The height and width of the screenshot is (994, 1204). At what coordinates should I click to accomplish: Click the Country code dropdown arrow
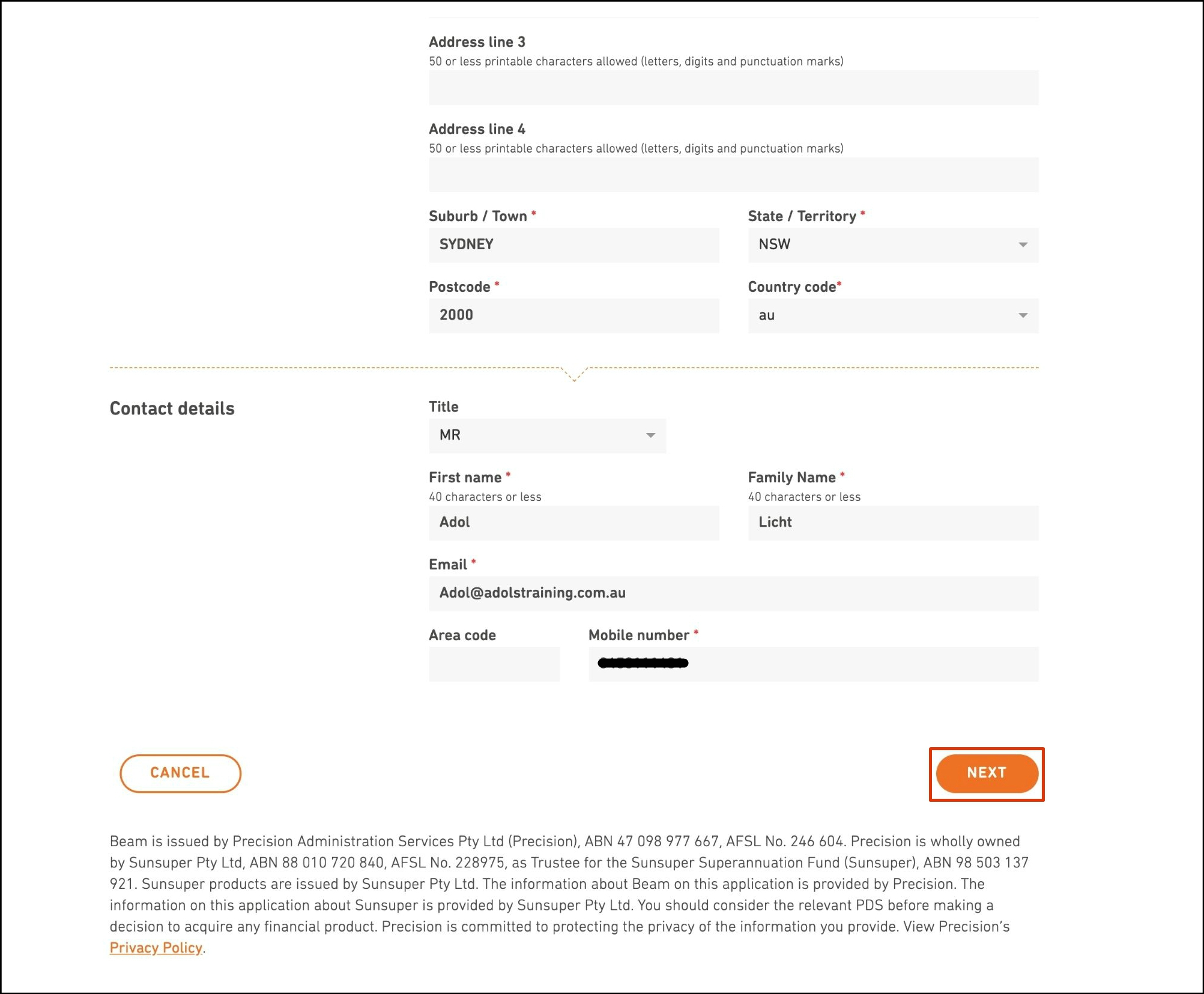coord(1022,316)
